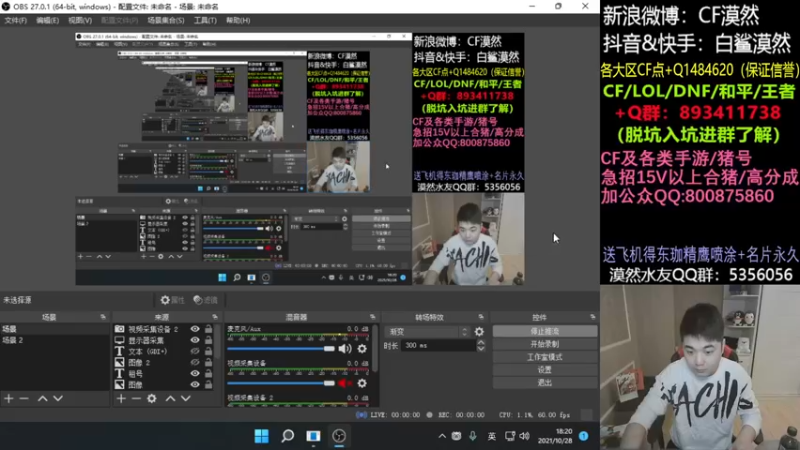800x450 pixels.
Task: Toggle visibility of 图像 source
Action: (x=195, y=385)
